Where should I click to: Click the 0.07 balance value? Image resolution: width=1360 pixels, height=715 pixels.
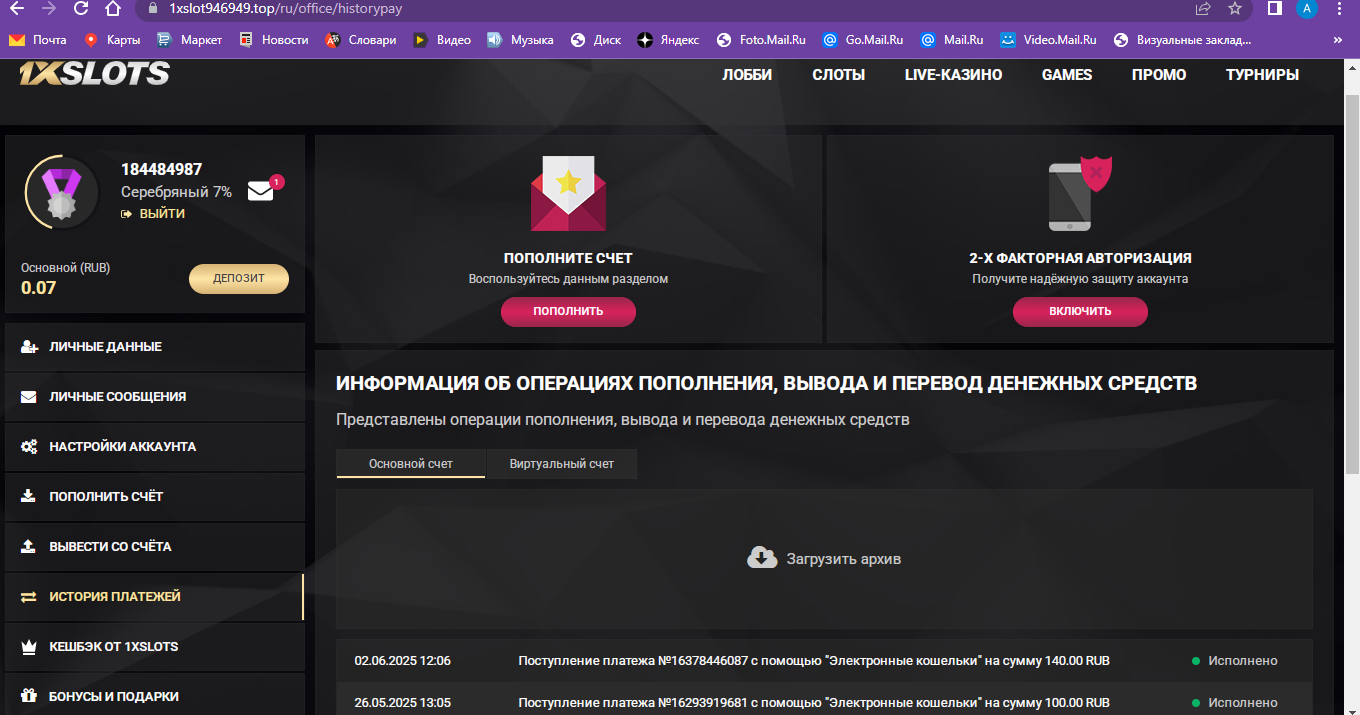(38, 288)
